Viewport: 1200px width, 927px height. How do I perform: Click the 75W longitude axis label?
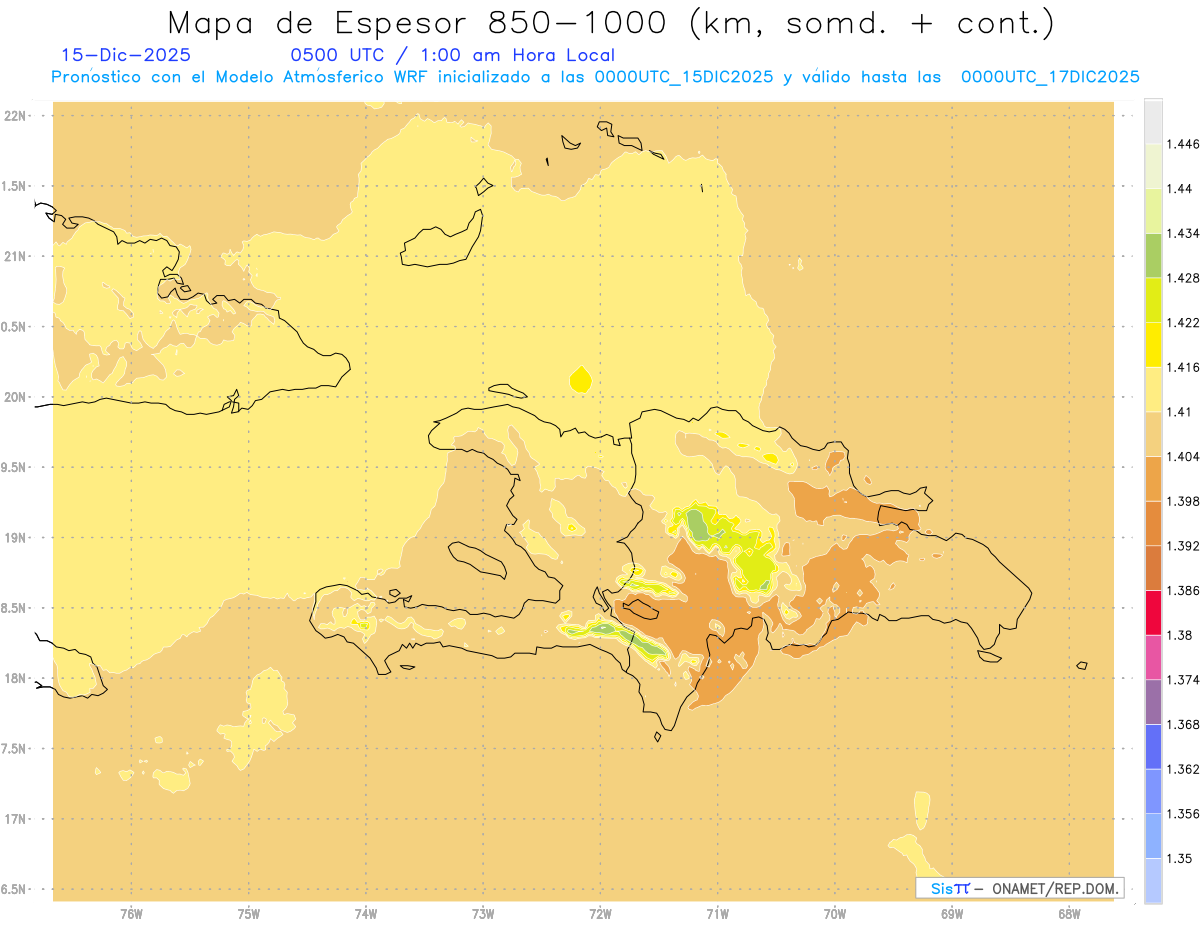[249, 914]
